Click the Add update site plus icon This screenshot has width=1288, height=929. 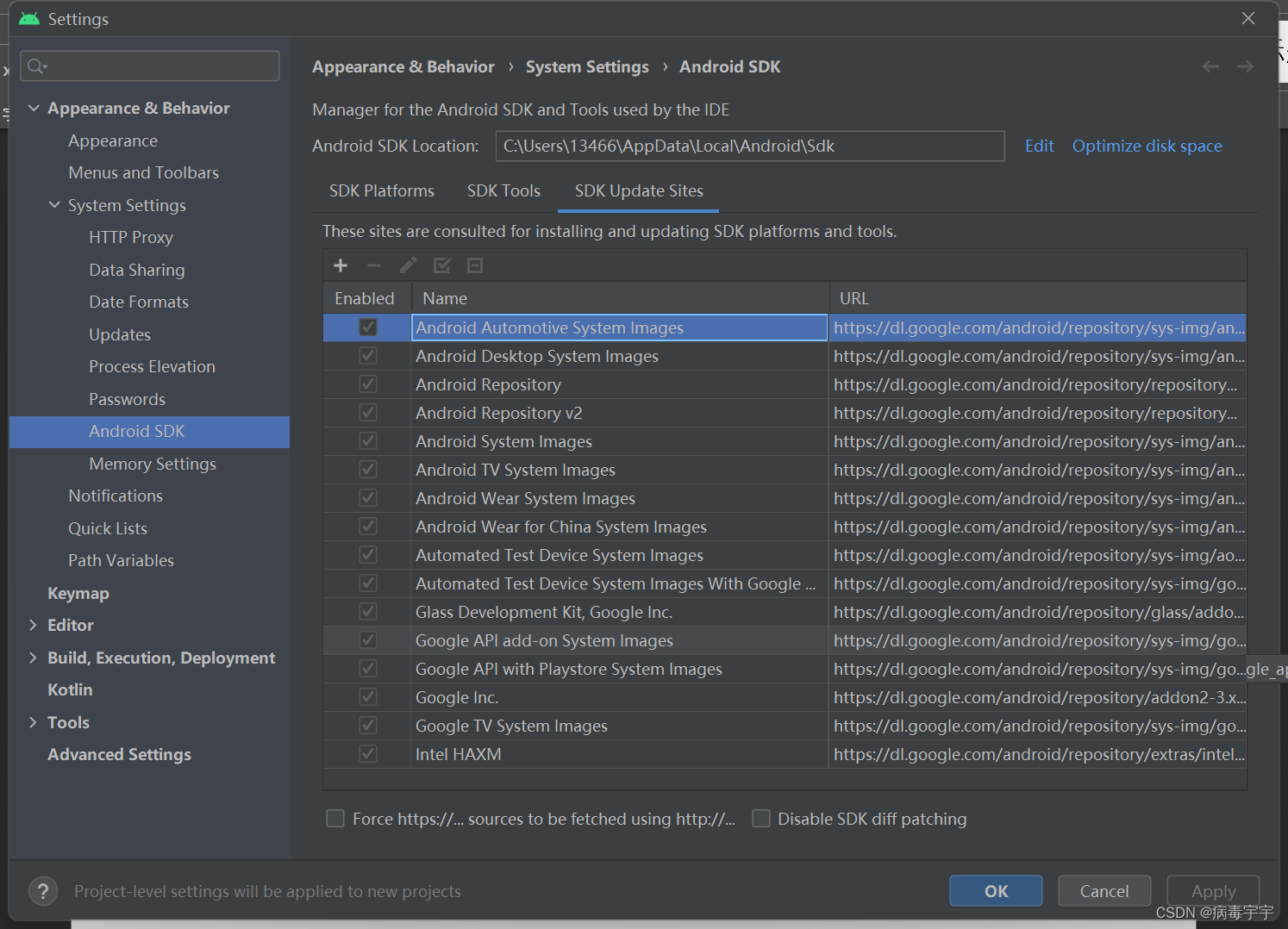point(341,265)
